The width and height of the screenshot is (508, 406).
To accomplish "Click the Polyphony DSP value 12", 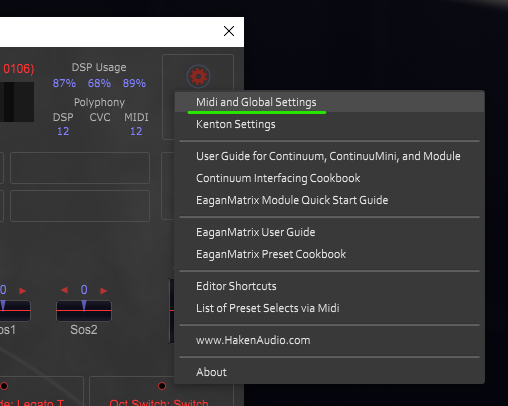I will tap(63, 131).
